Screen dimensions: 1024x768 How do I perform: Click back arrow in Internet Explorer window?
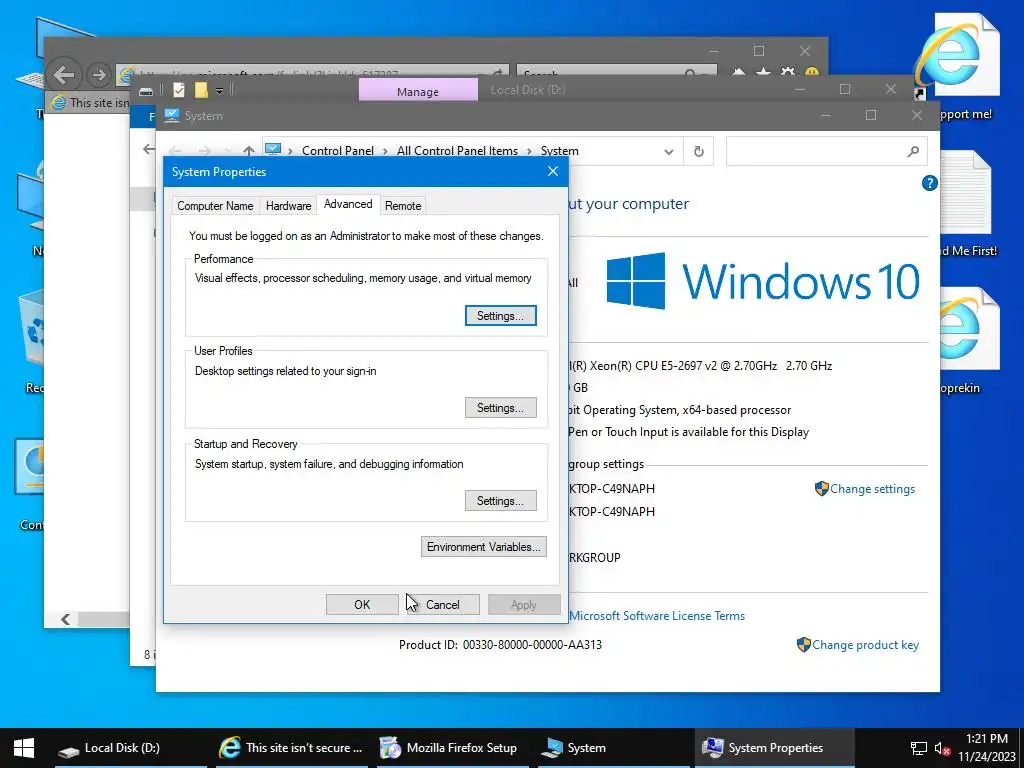[x=64, y=75]
